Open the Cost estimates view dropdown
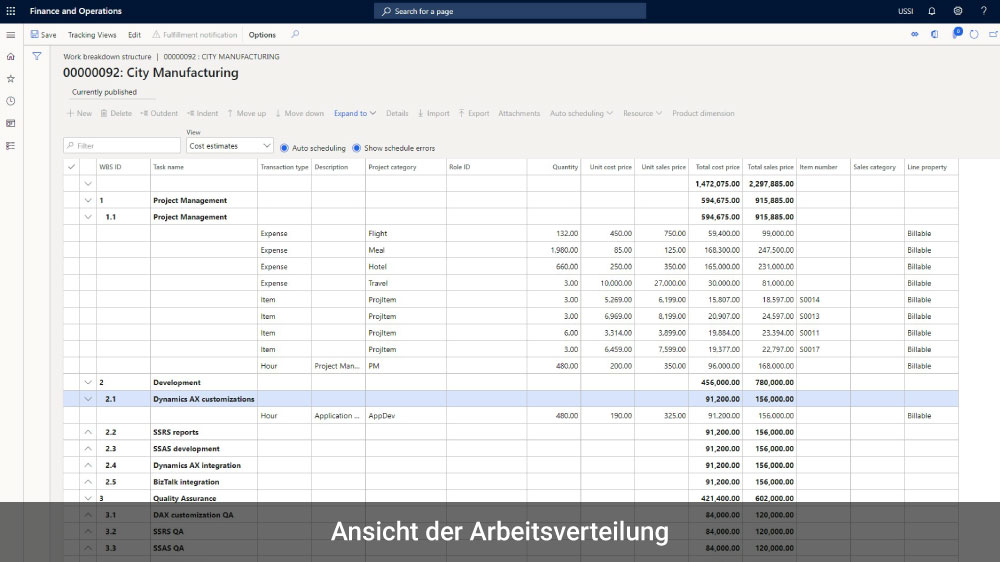The height and width of the screenshot is (562, 1000). click(x=230, y=146)
